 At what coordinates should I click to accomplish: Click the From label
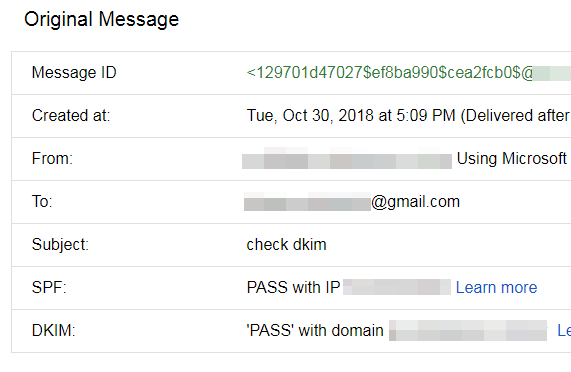click(x=52, y=158)
